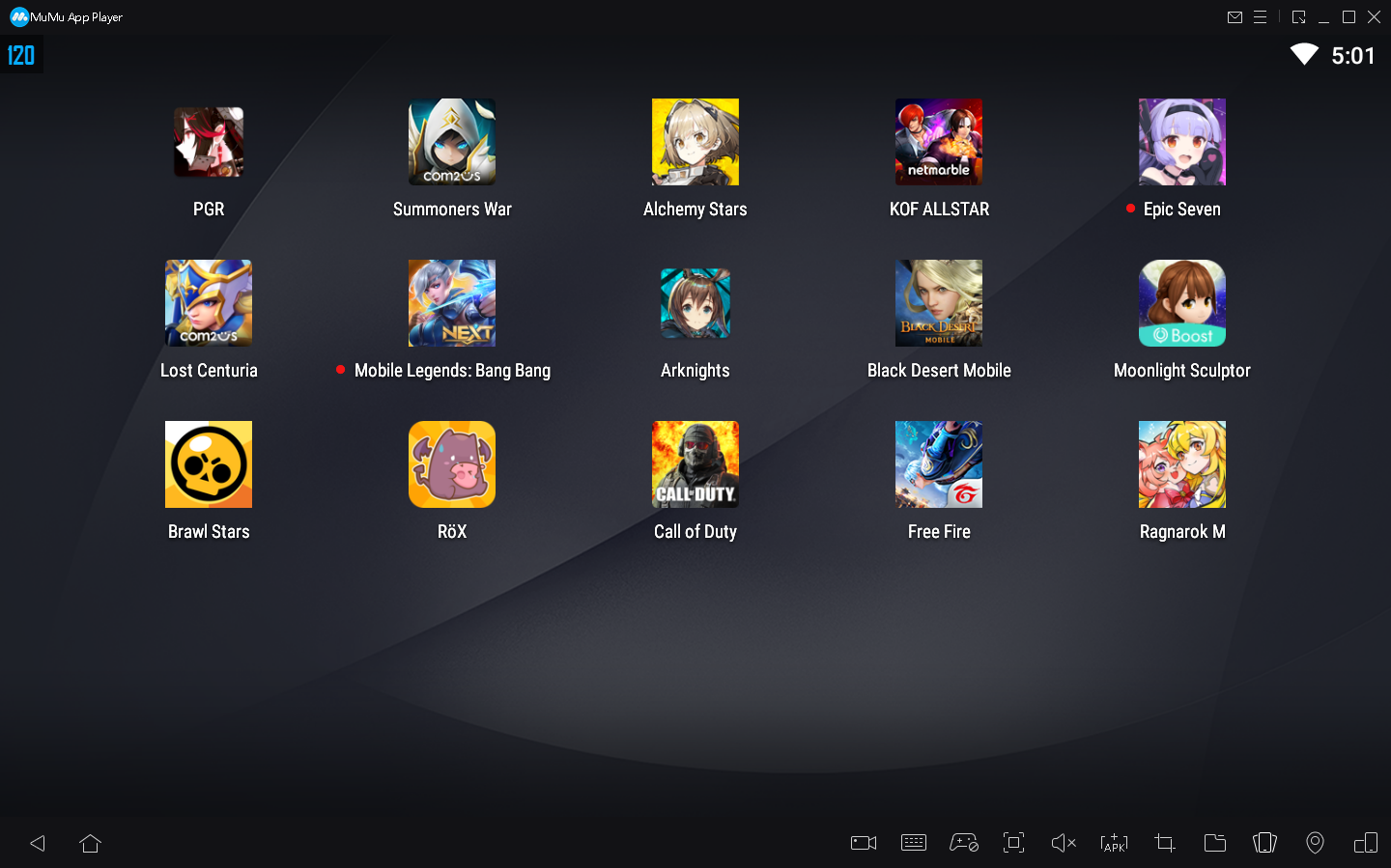Click the 120 FPS counter

point(21,55)
